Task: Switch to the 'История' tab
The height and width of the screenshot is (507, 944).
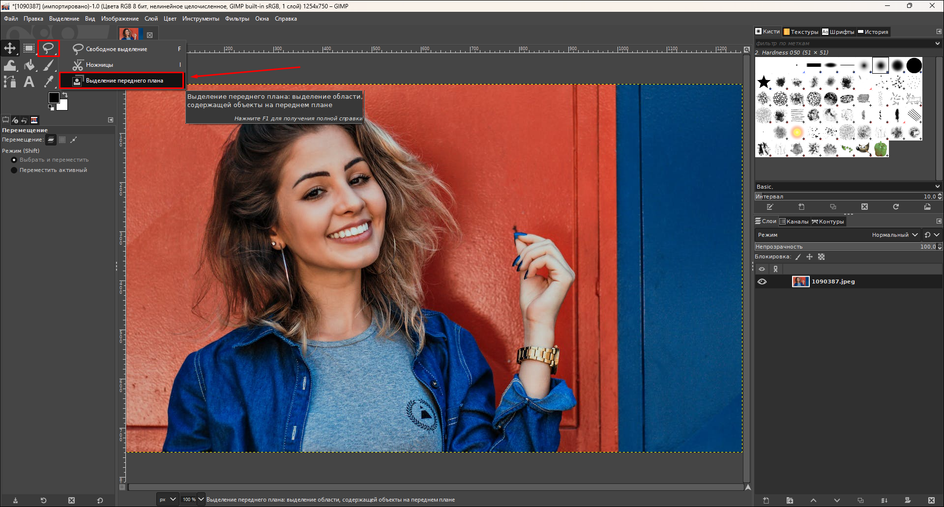Action: point(873,31)
